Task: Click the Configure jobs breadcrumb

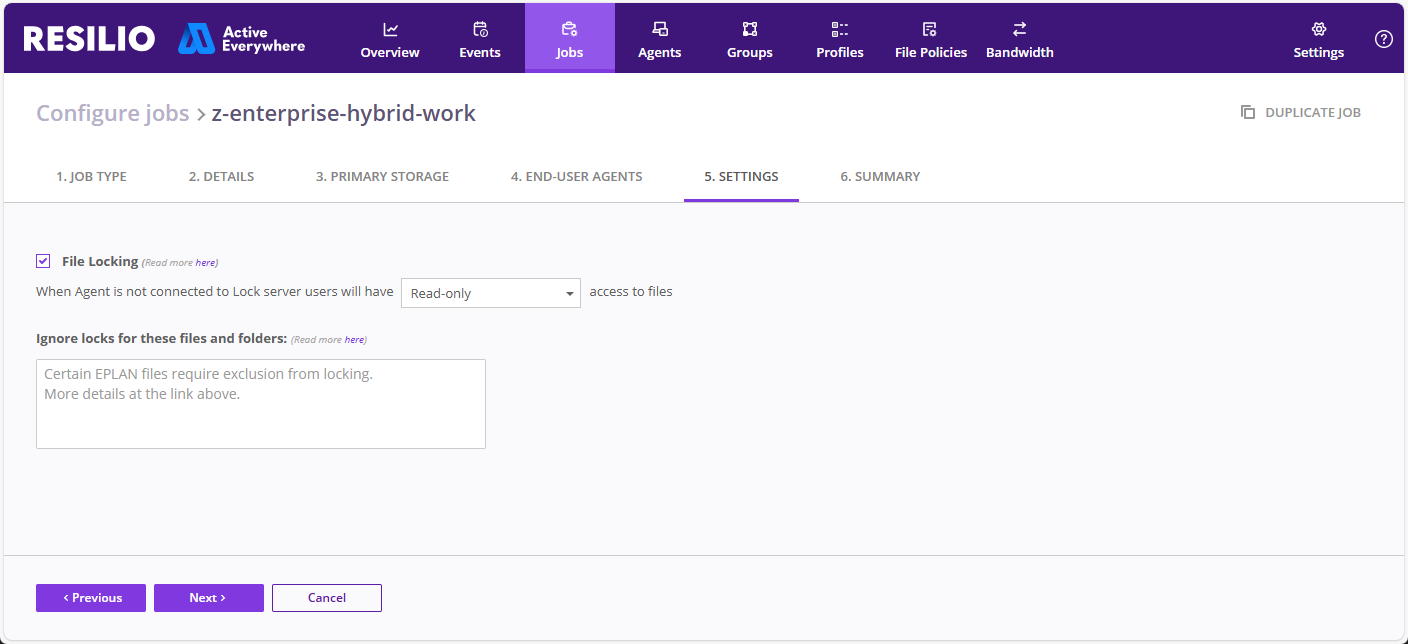Action: 113,113
